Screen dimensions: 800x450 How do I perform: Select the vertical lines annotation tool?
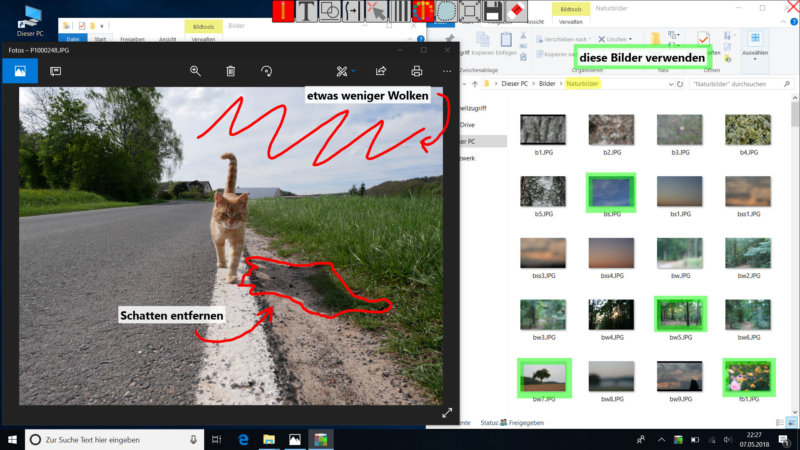pyautogui.click(x=399, y=11)
